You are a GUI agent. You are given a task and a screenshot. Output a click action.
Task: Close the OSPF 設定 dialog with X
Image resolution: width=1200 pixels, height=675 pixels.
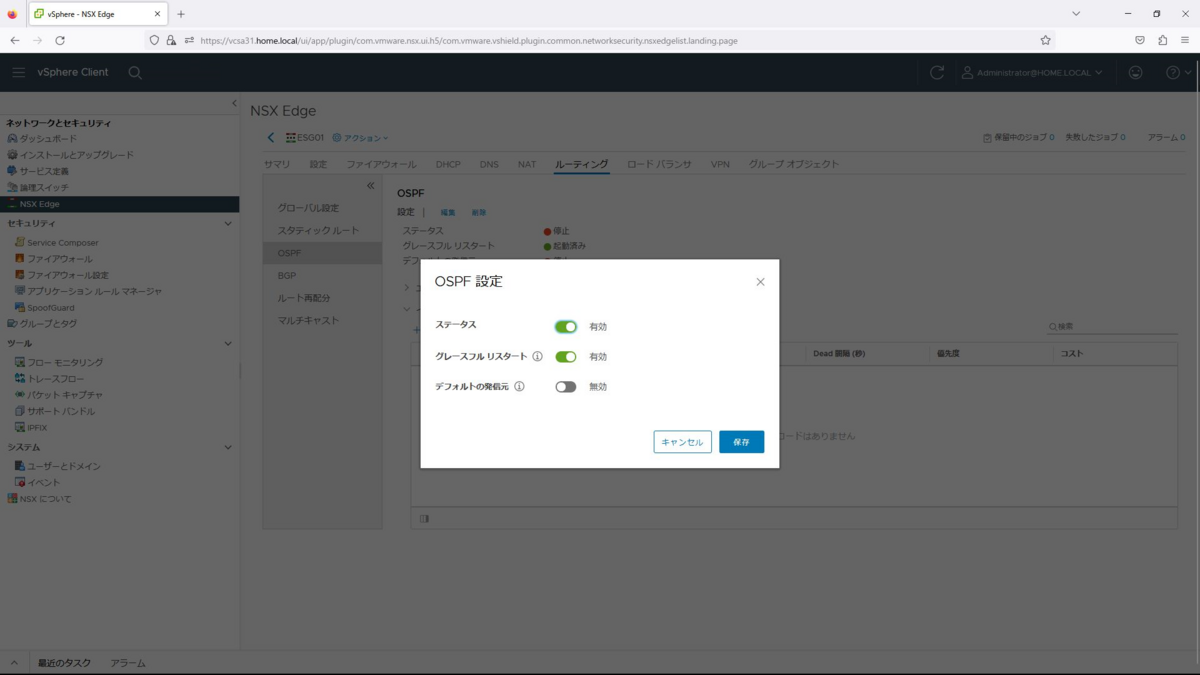[760, 282]
